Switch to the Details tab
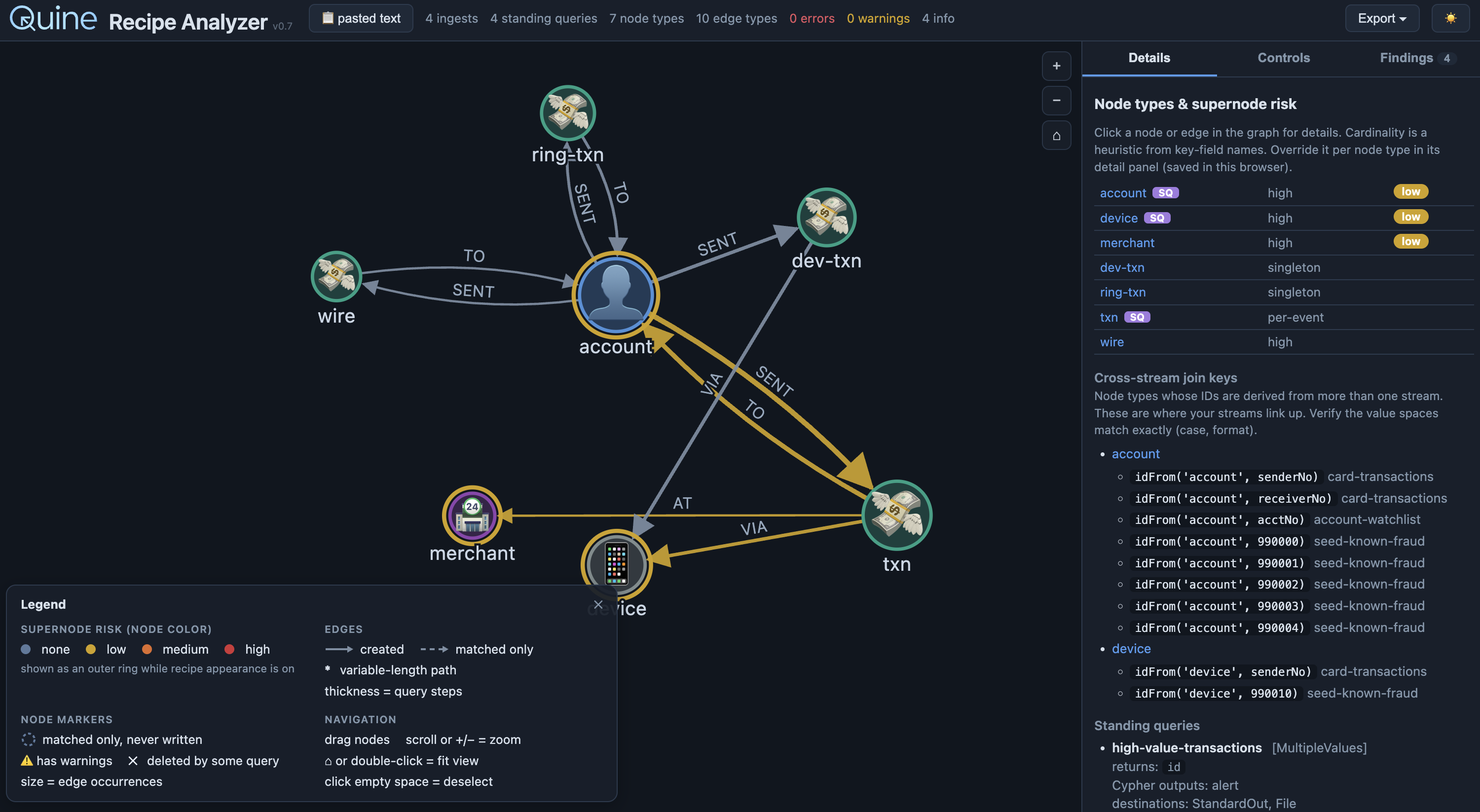The width and height of the screenshot is (1480, 812). (1149, 58)
